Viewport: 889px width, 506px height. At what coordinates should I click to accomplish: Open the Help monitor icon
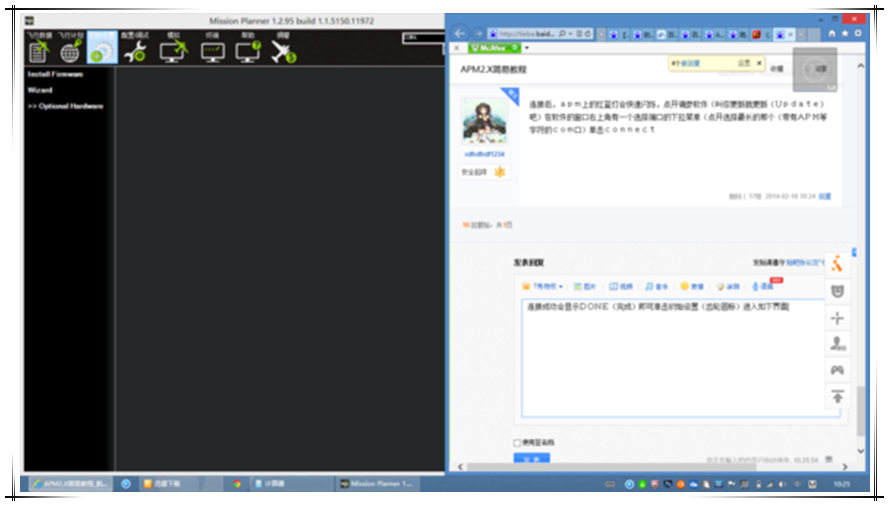[248, 50]
